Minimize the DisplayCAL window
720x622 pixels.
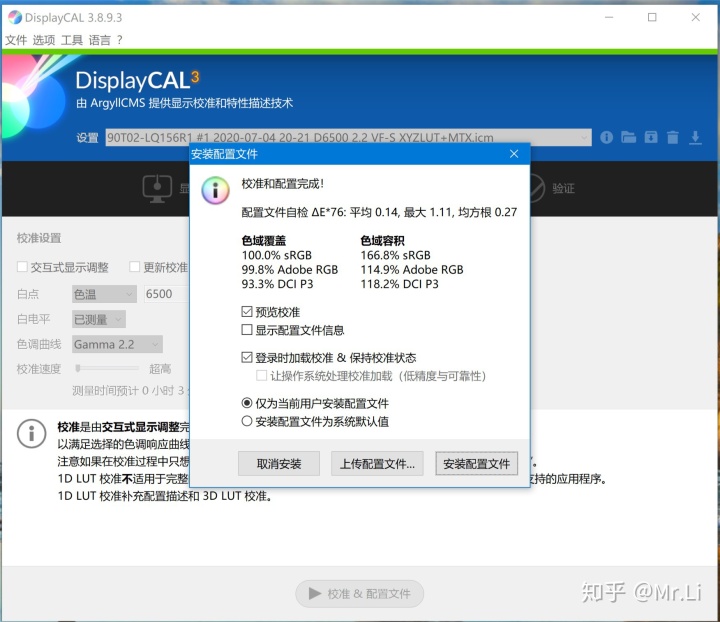[609, 17]
